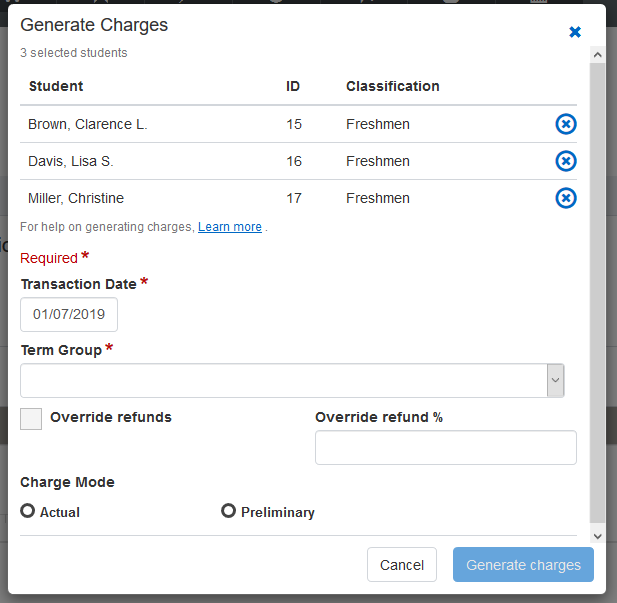
Task: Select the Actual charge mode
Action: pyautogui.click(x=28, y=511)
